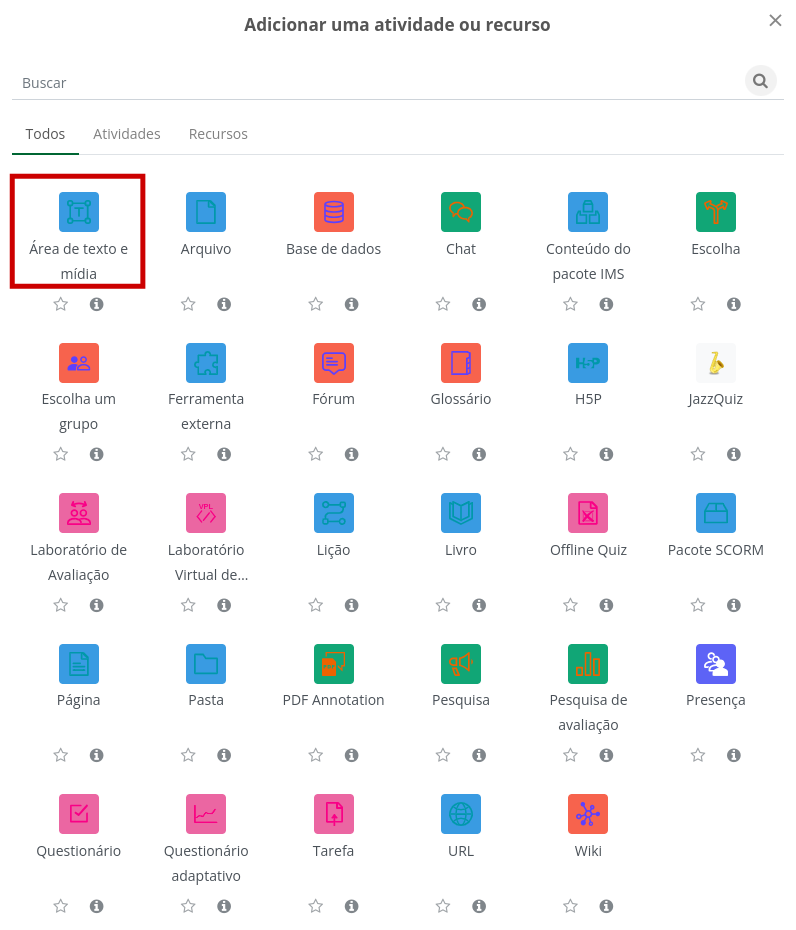The image size is (796, 930).
Task: Choose the Offline Quiz icon
Action: pyautogui.click(x=588, y=512)
